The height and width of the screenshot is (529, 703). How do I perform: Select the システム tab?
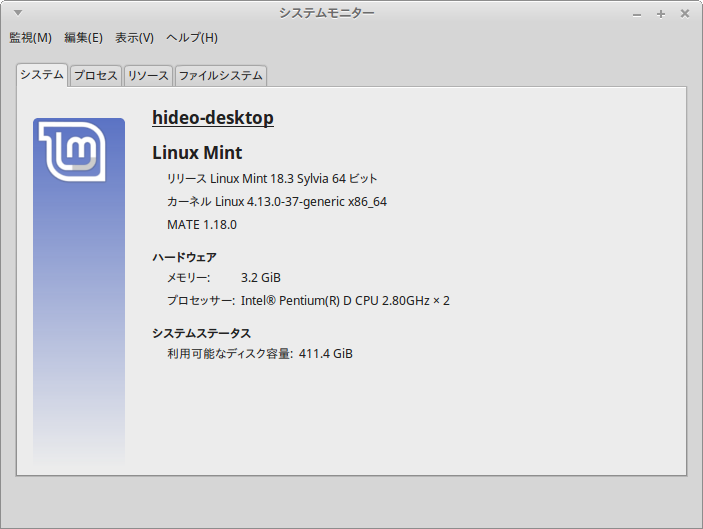[x=42, y=75]
